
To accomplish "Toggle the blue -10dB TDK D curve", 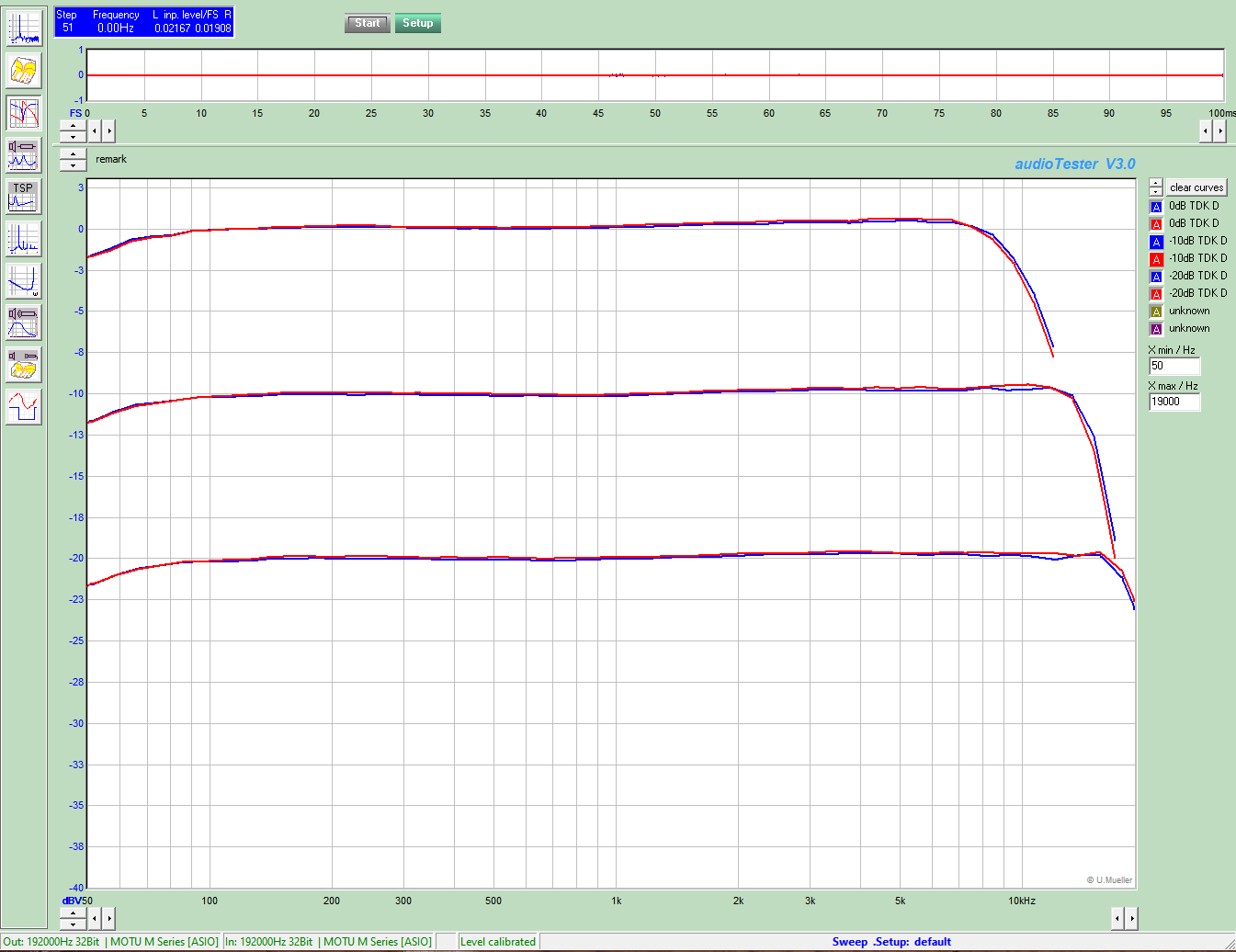I will 1157,242.
